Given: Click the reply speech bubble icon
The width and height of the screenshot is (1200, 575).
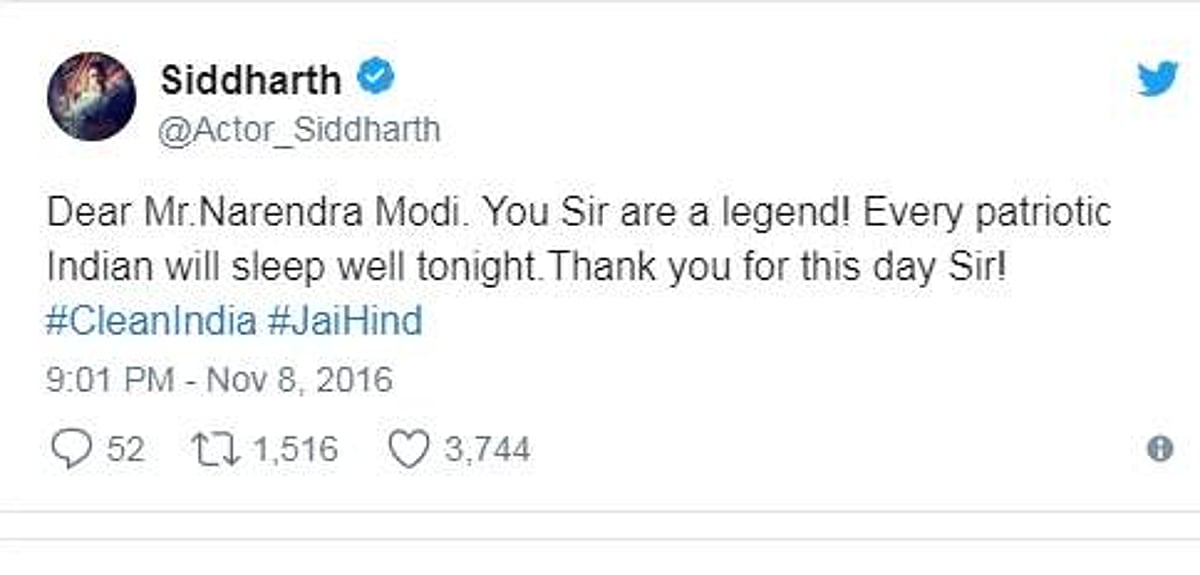Looking at the screenshot, I should (69, 449).
